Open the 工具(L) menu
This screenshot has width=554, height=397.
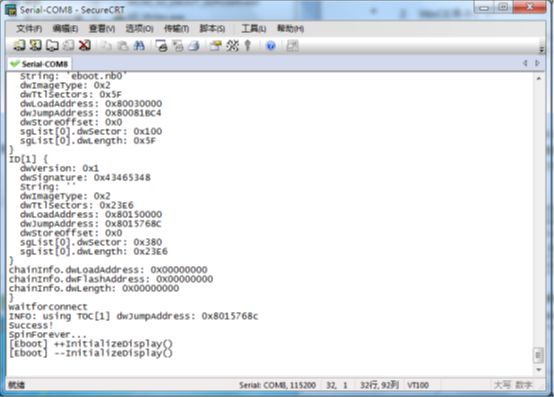[x=253, y=28]
